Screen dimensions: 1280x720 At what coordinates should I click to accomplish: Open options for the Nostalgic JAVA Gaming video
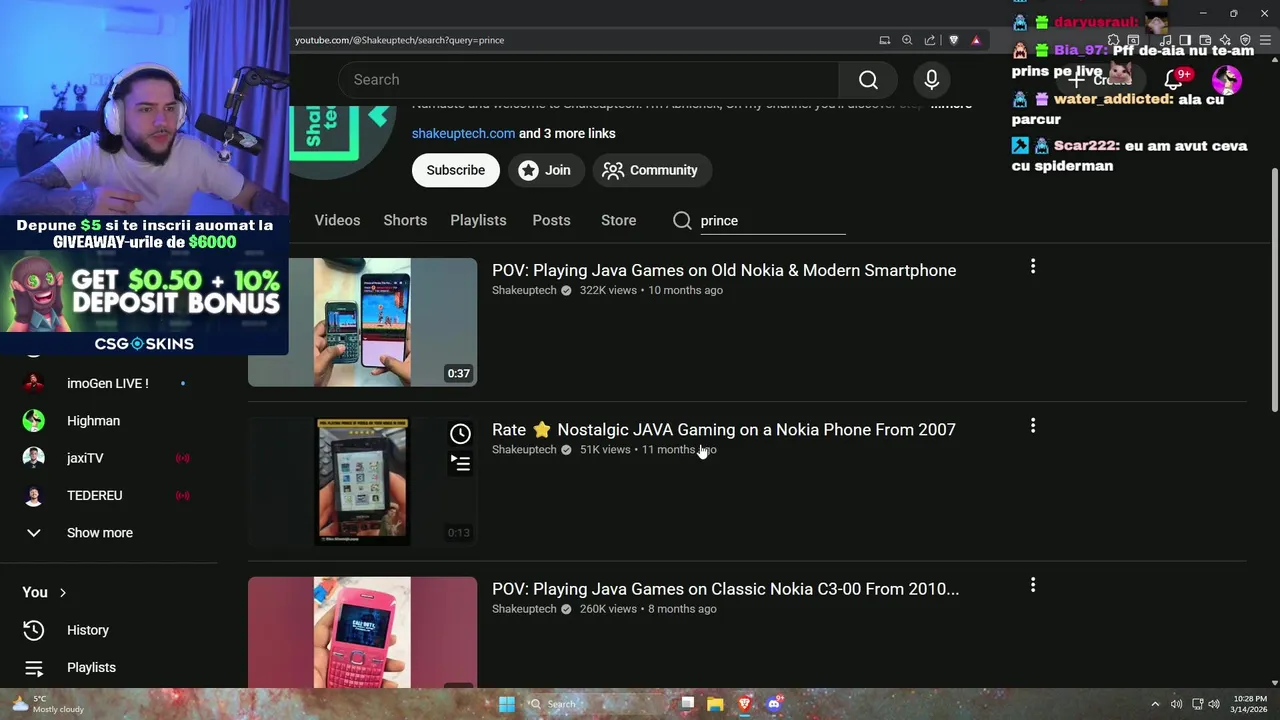click(x=1033, y=426)
